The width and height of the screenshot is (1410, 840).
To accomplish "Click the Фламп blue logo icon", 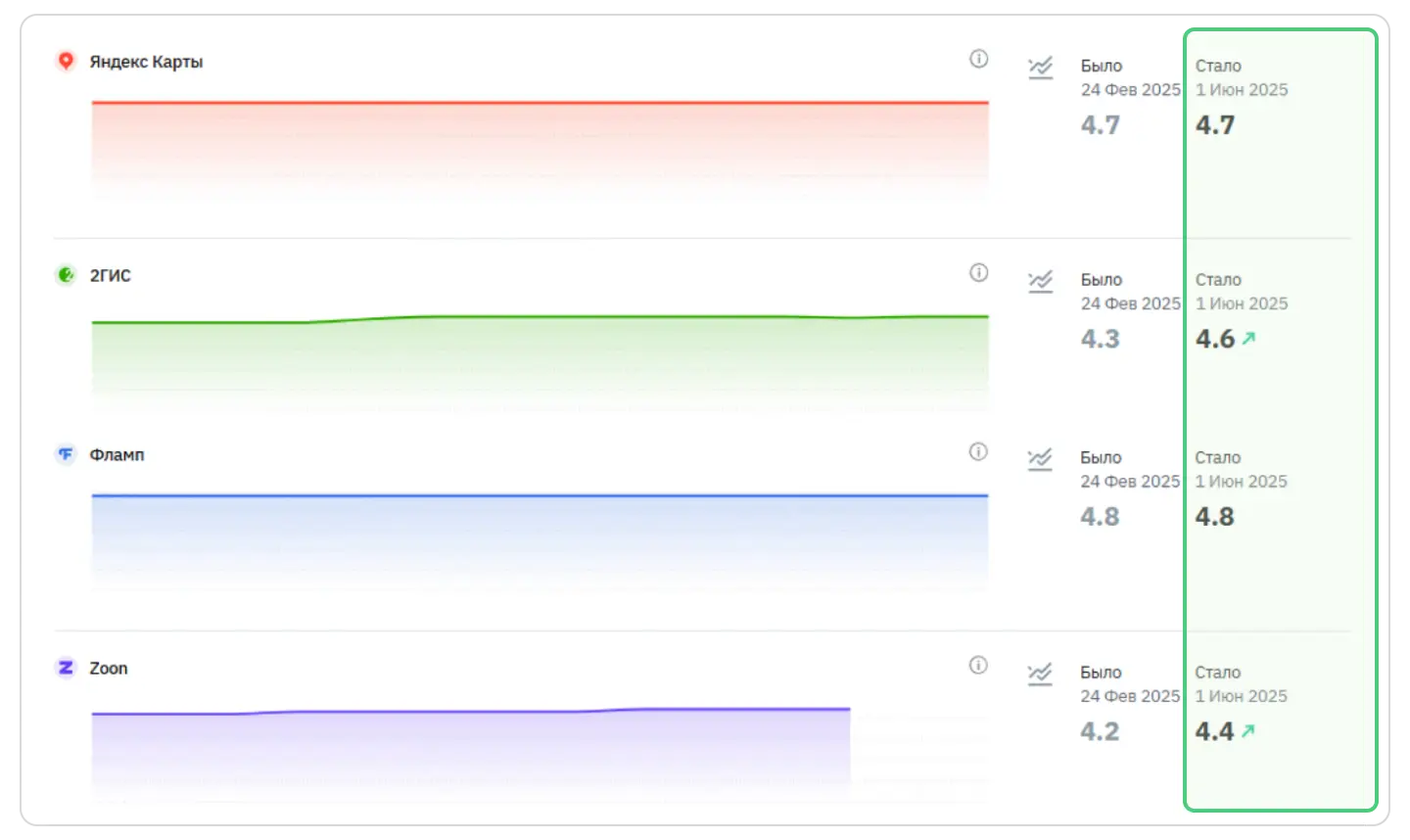I will [x=66, y=454].
